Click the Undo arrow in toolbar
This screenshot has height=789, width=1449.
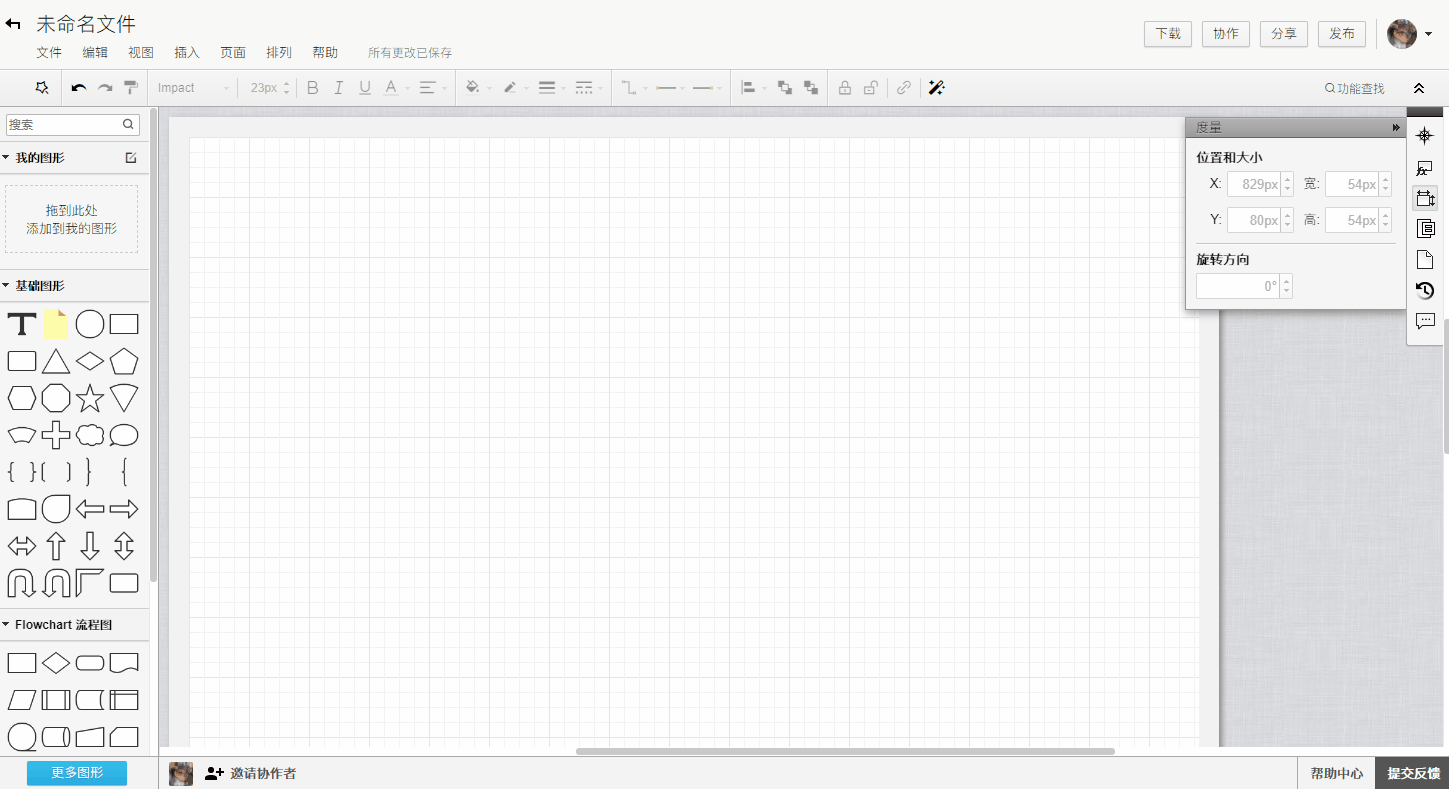[79, 88]
